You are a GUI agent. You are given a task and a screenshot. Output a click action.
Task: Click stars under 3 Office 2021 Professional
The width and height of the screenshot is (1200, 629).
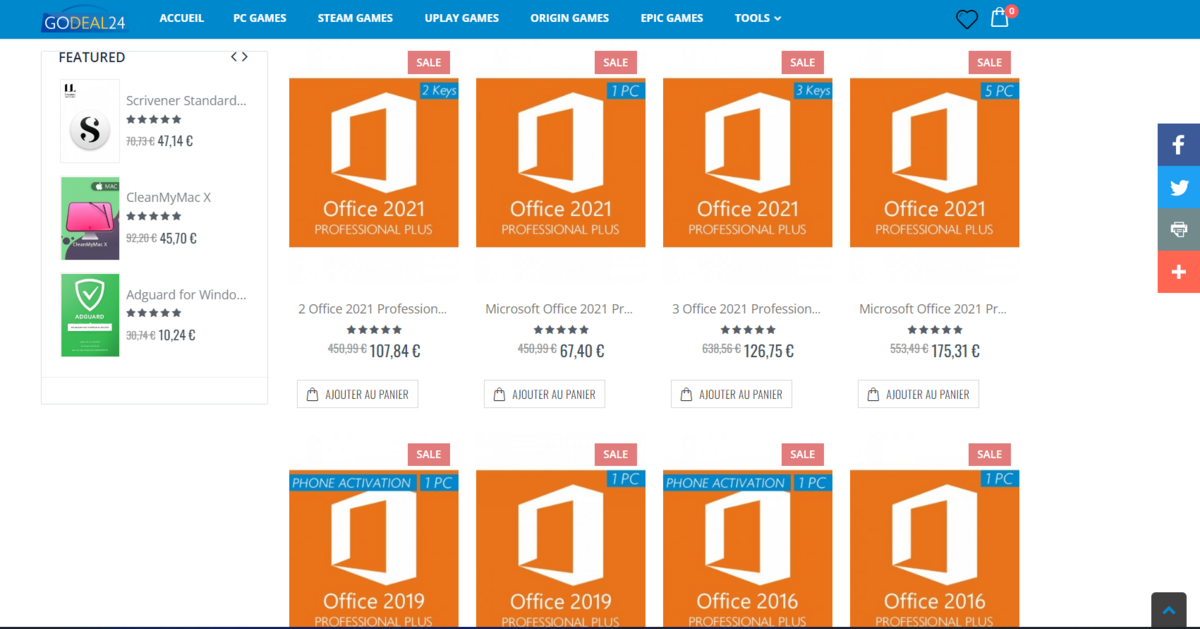748,330
